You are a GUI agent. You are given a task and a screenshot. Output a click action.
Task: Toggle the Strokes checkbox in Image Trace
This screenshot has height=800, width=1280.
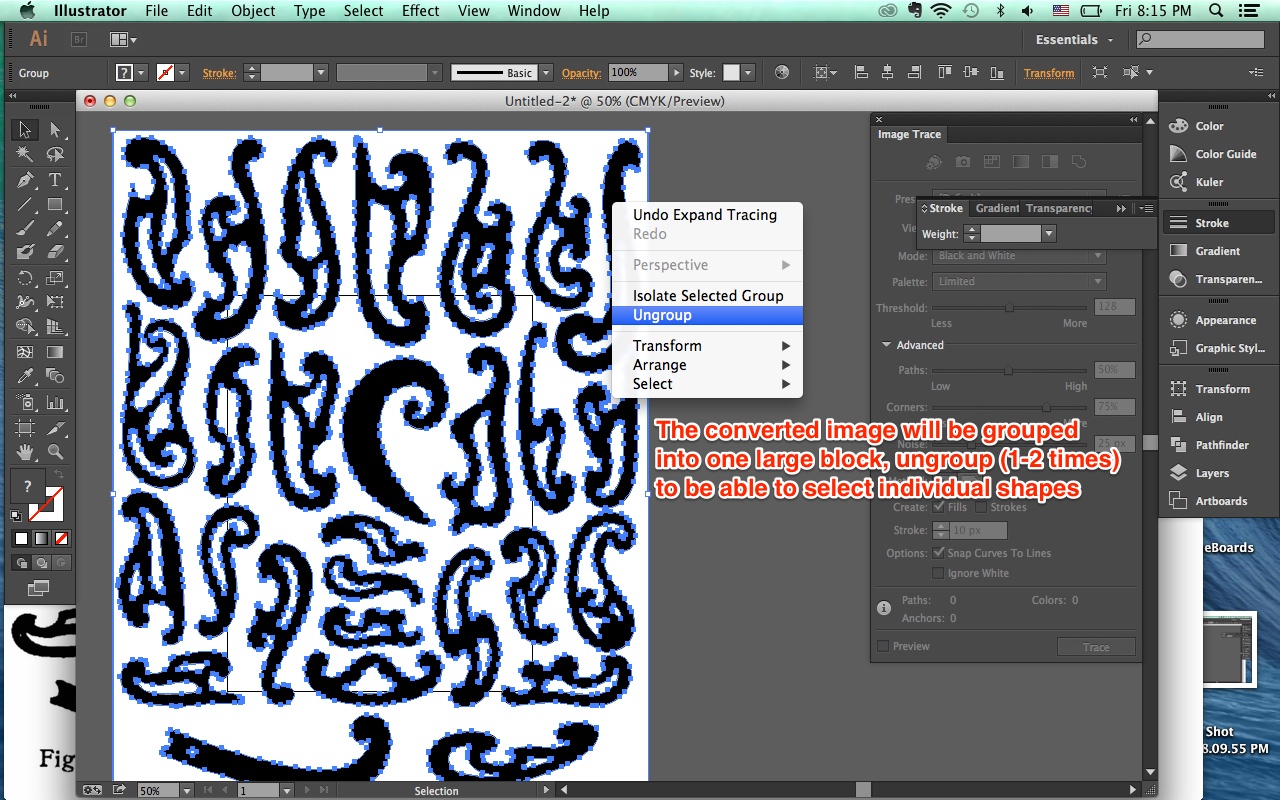click(x=980, y=507)
